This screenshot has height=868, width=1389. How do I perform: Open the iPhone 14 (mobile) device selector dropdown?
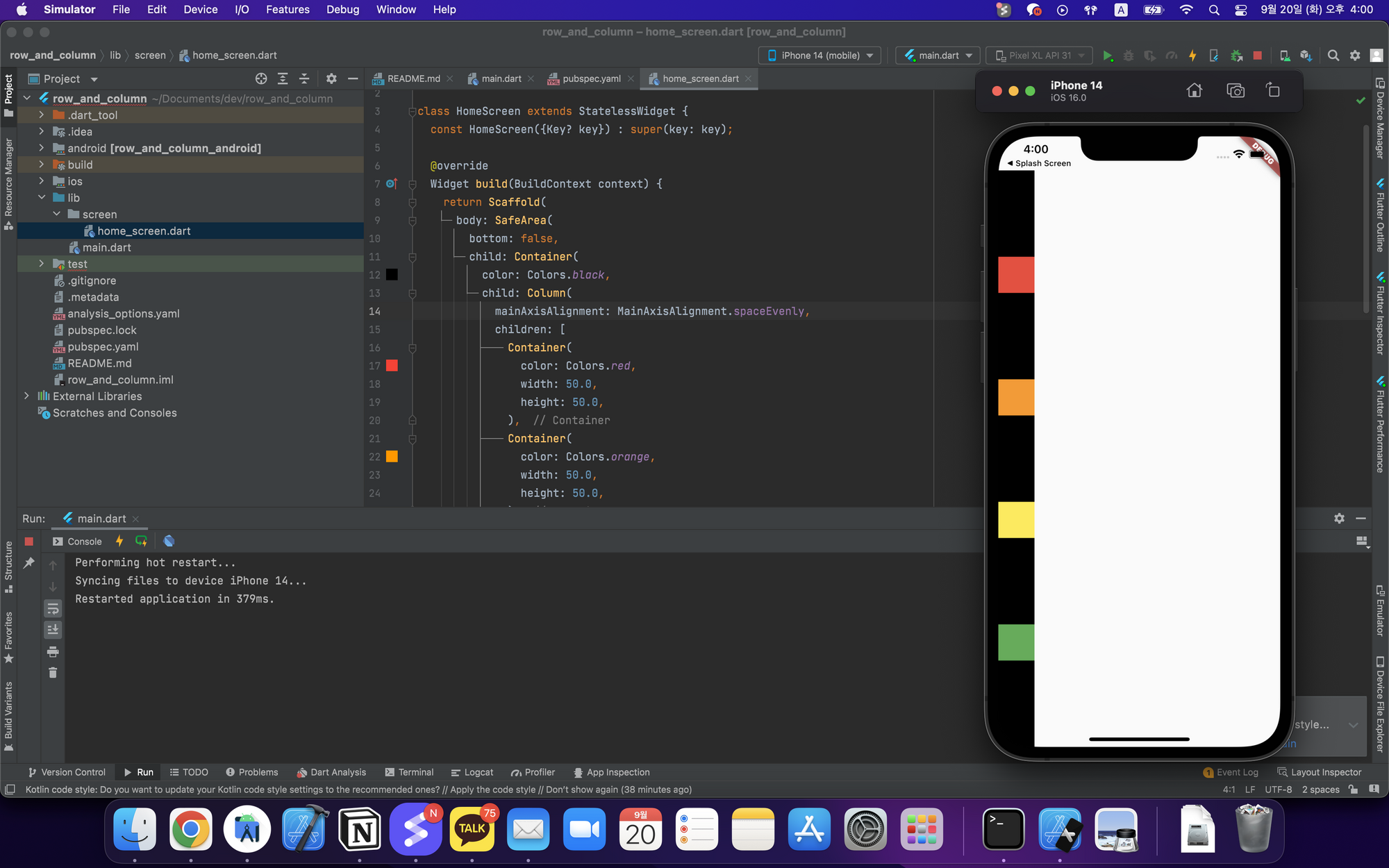820,56
